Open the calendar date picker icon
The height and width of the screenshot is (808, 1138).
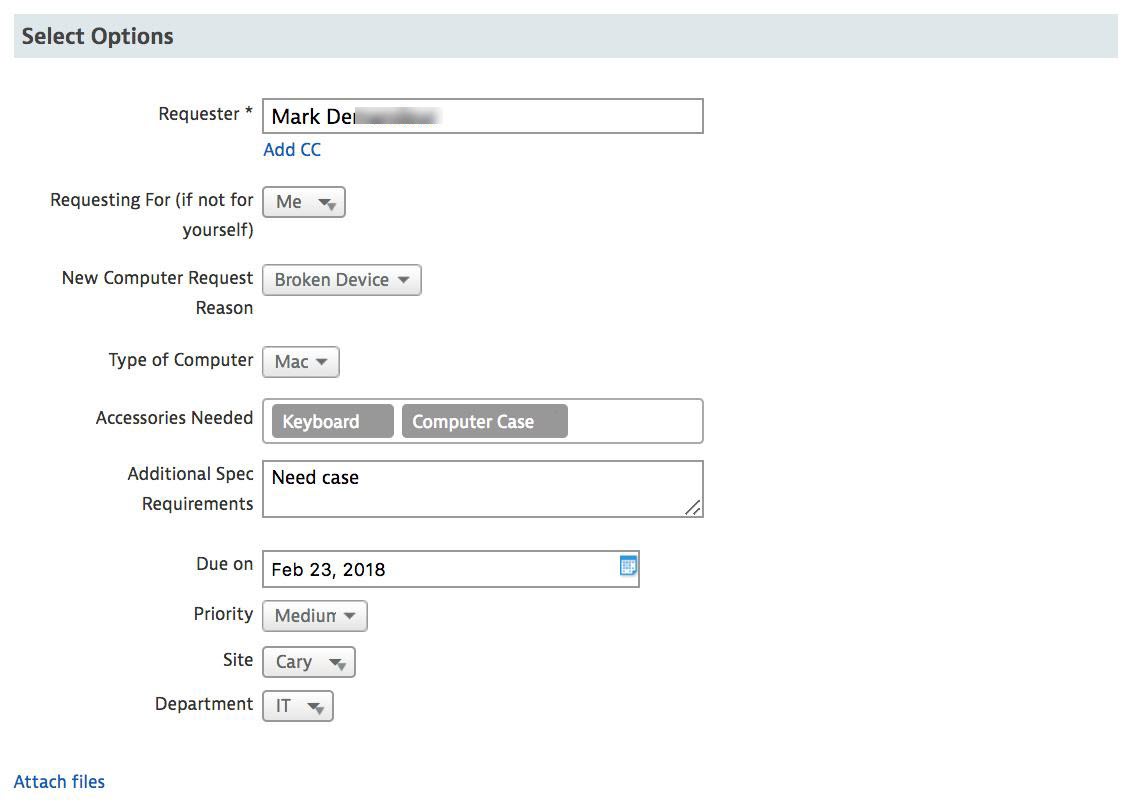pos(627,566)
